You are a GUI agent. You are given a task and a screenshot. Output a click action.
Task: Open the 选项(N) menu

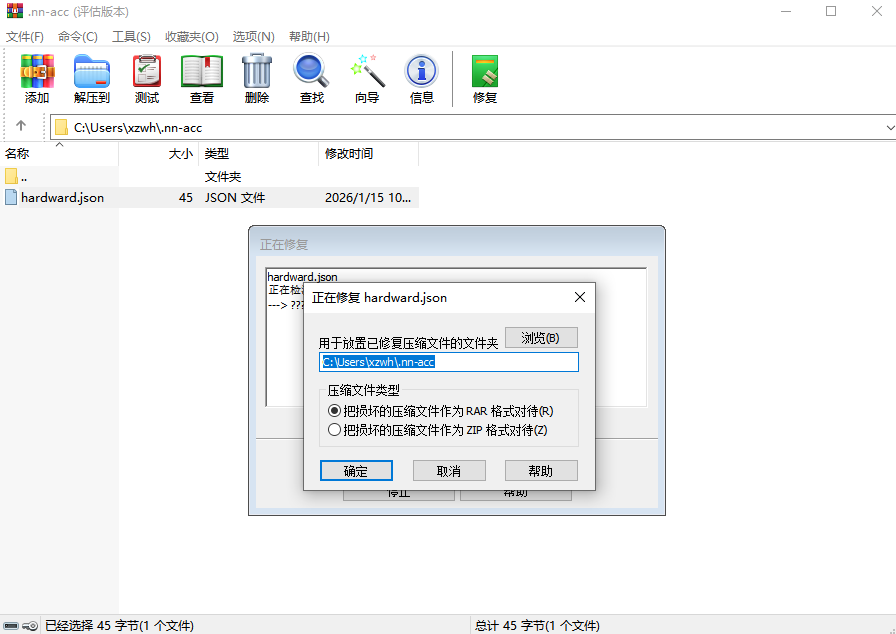pos(254,37)
